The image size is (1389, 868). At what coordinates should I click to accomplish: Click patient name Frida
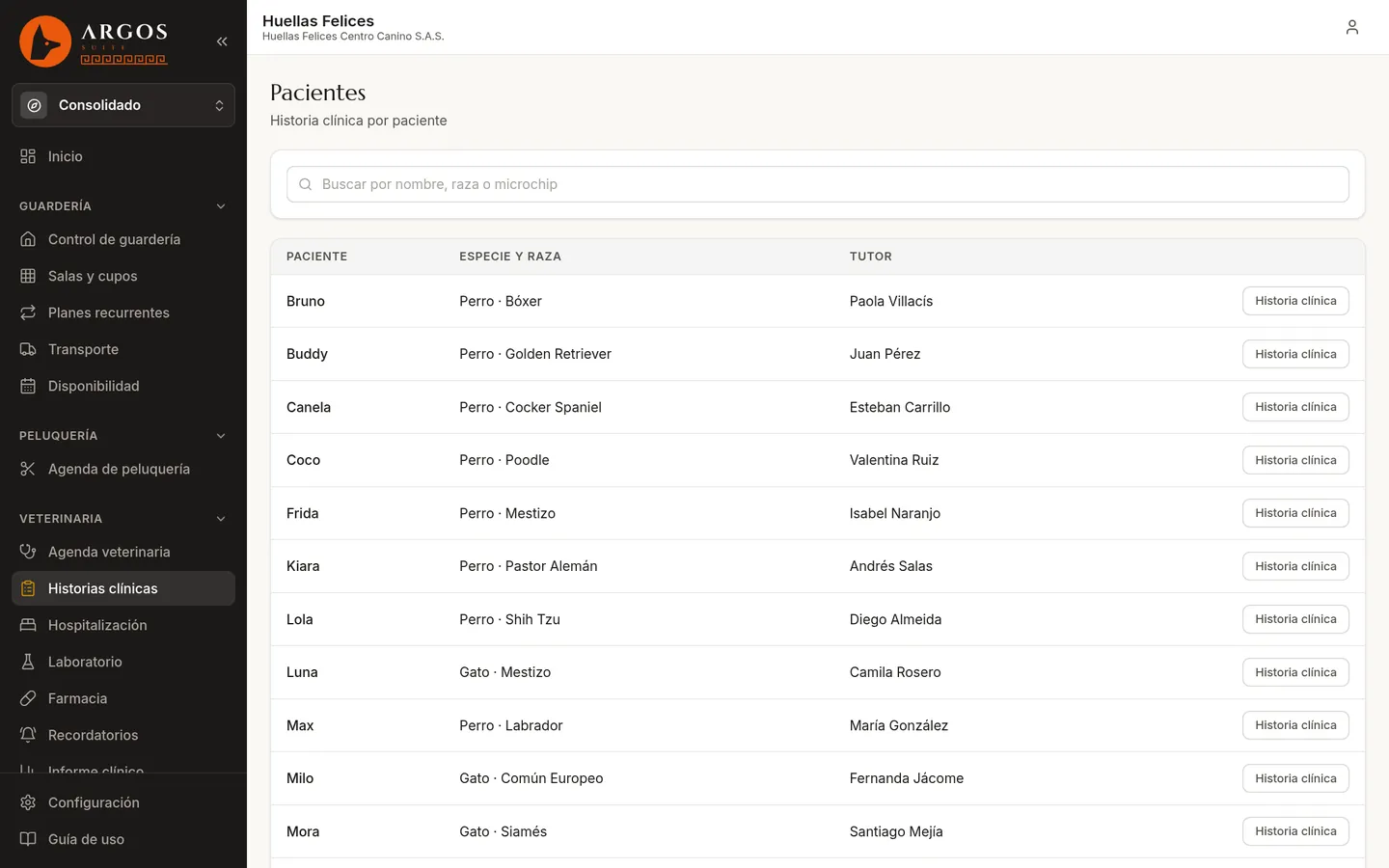click(x=302, y=513)
